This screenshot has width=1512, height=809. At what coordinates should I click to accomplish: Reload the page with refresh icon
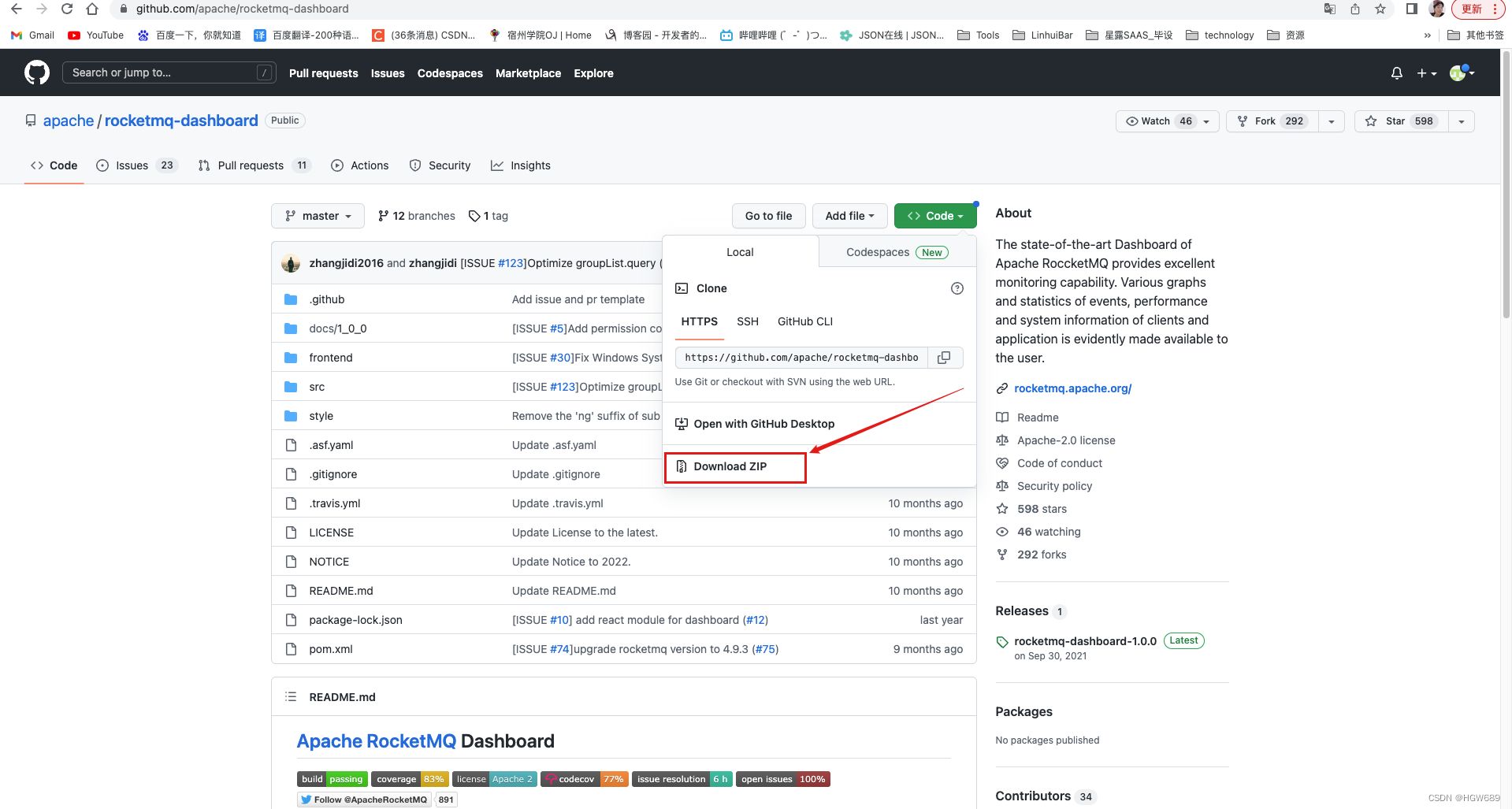pos(67,9)
